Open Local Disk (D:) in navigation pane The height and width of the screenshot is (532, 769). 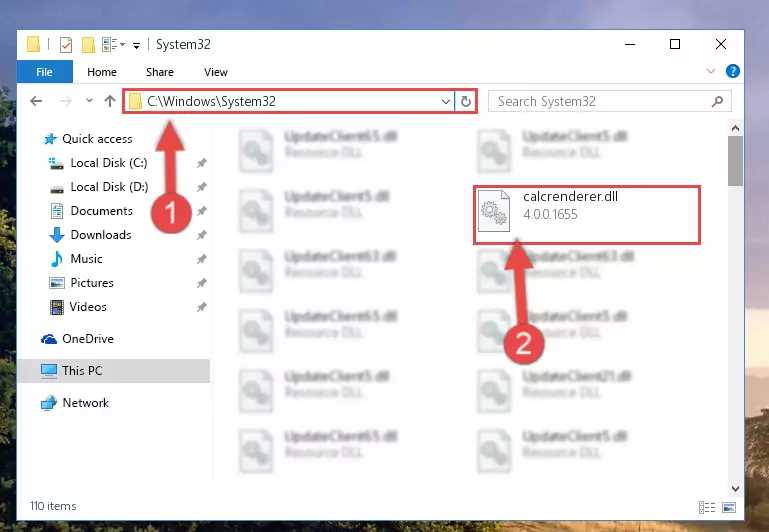click(x=109, y=187)
